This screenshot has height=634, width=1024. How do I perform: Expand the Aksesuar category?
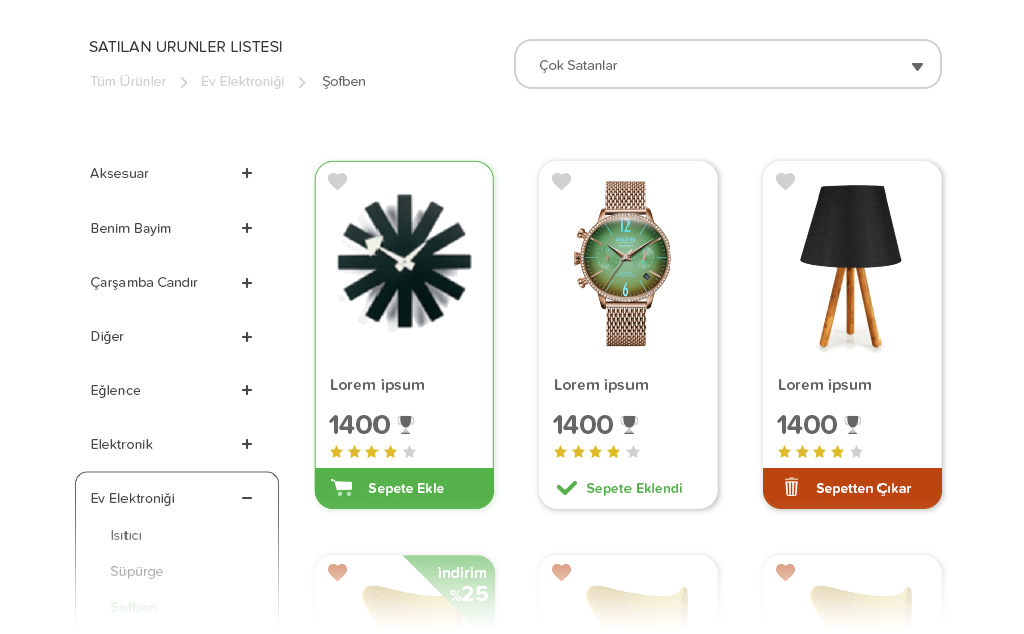click(246, 173)
